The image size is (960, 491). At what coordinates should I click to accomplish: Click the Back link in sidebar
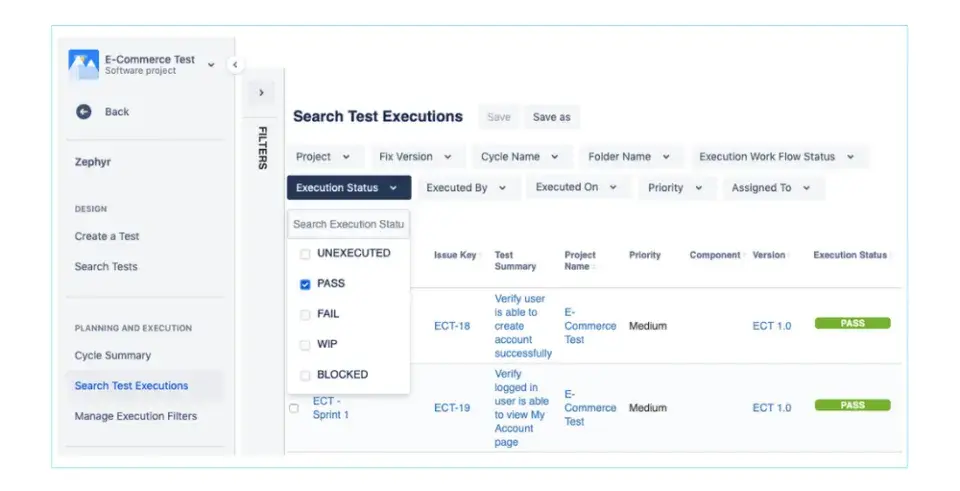(x=117, y=111)
